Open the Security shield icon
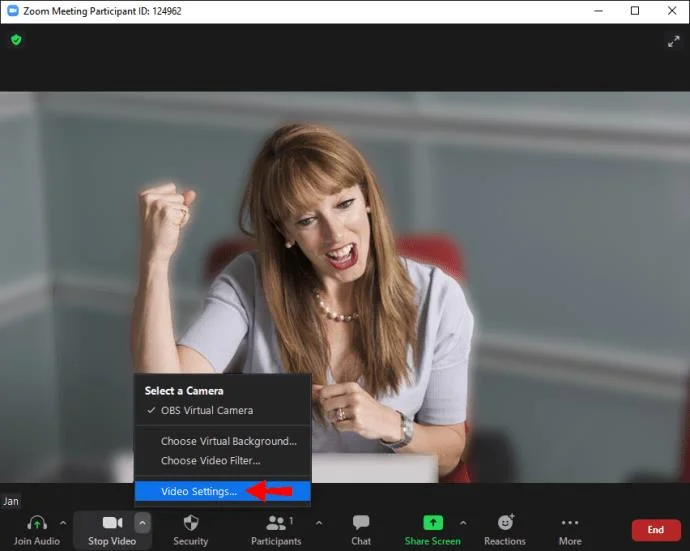The image size is (690, 551). [x=191, y=523]
